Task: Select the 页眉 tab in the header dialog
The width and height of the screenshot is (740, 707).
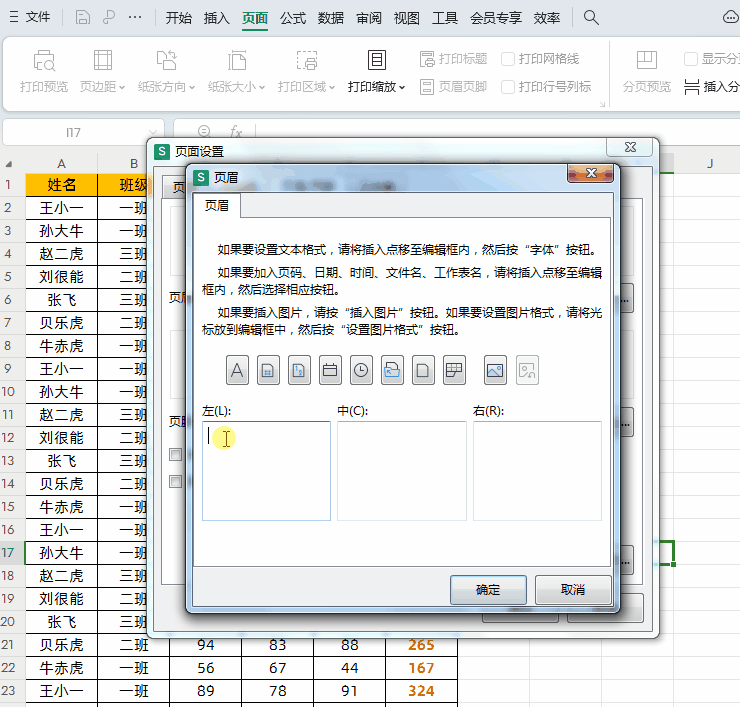Action: (217, 205)
